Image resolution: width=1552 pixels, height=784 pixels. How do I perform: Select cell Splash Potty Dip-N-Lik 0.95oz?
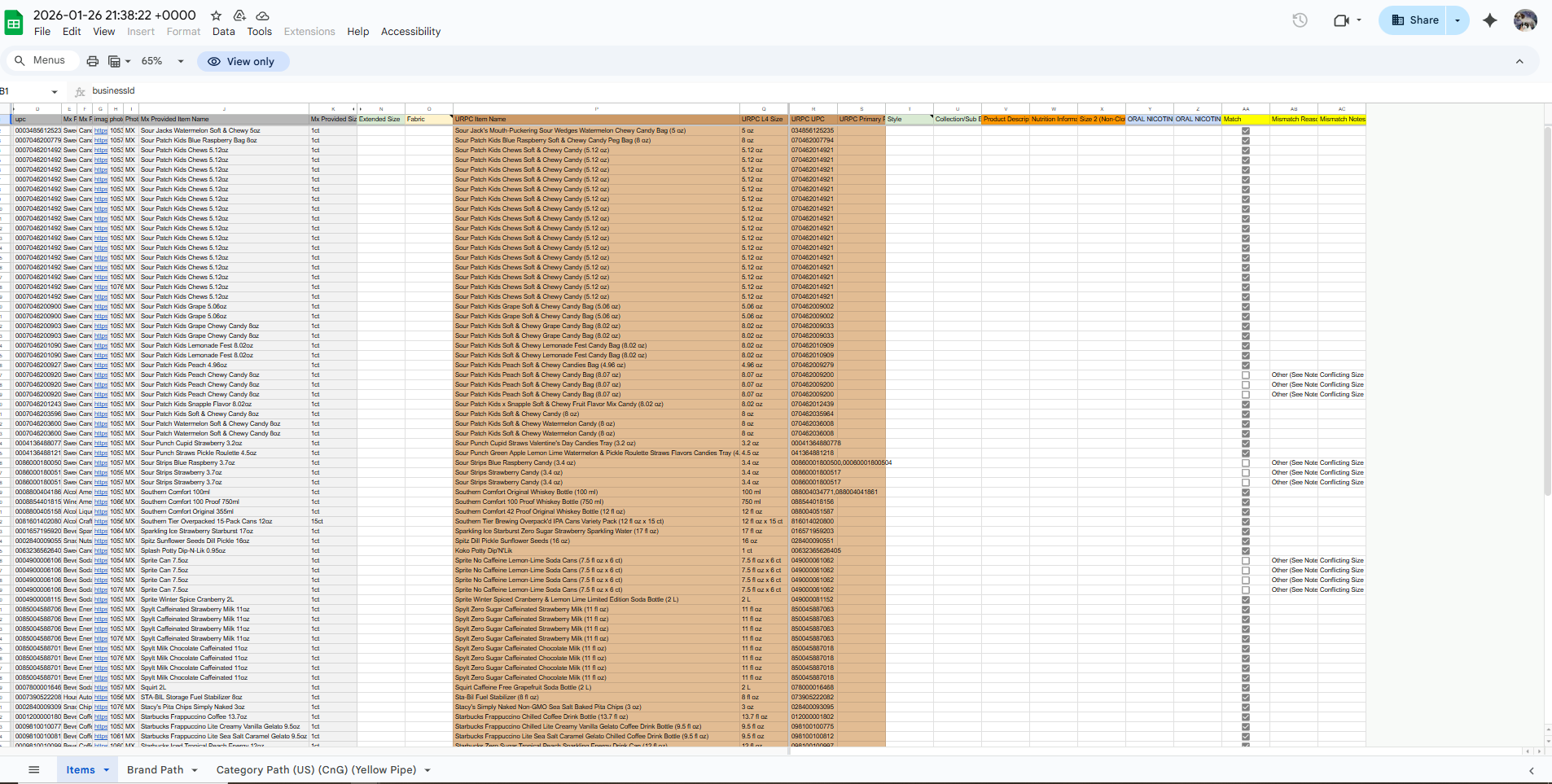coord(224,550)
